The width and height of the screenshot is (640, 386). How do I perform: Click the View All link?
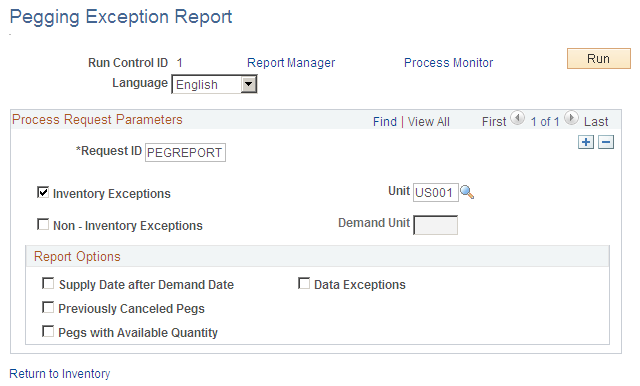point(429,122)
